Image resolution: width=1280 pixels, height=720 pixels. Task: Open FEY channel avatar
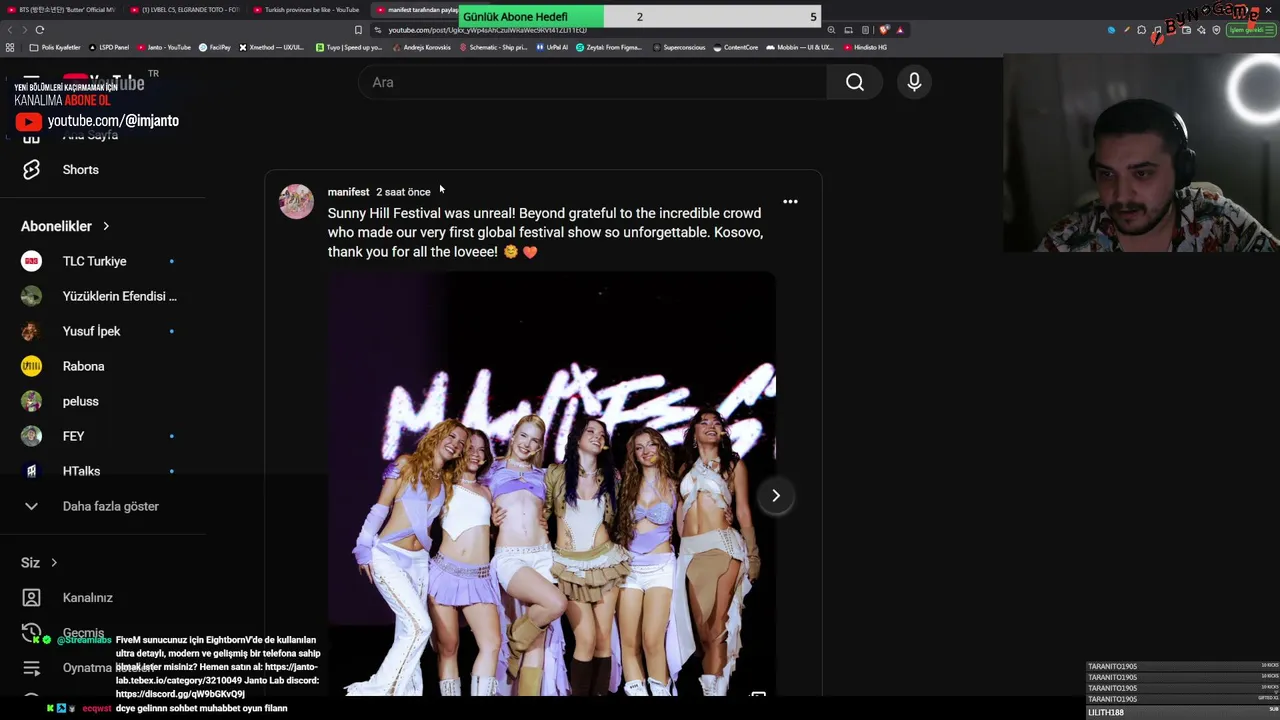tap(31, 436)
